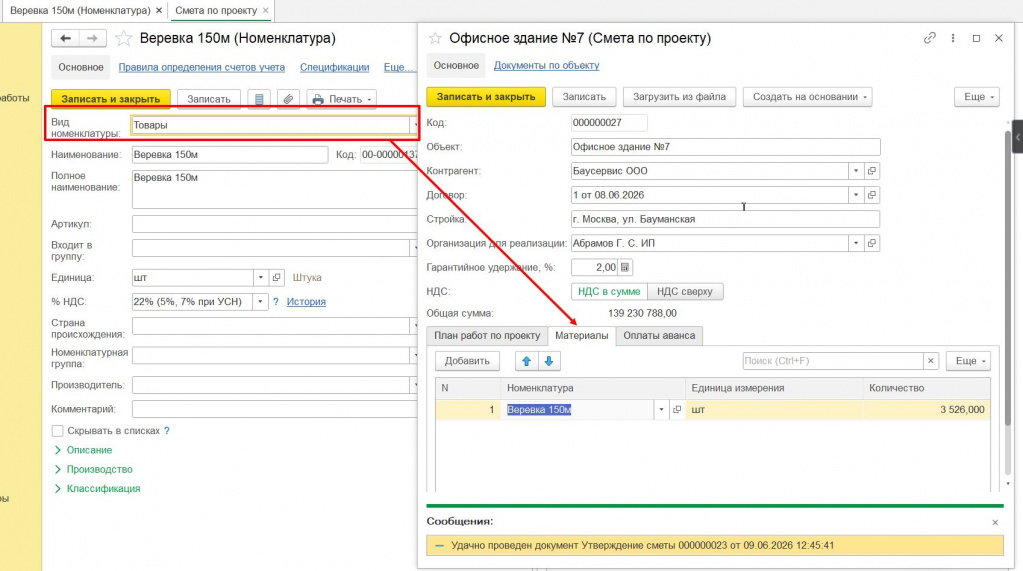
Task: Click the list report icon next to Записать
Action: (259, 99)
